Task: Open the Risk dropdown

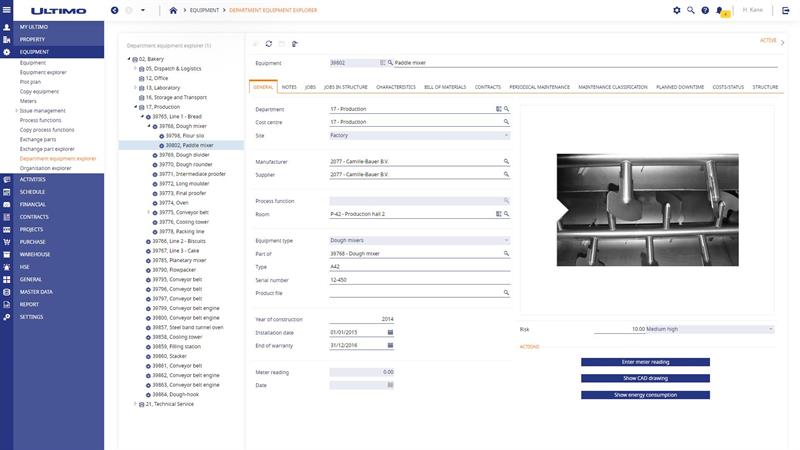Action: point(770,329)
